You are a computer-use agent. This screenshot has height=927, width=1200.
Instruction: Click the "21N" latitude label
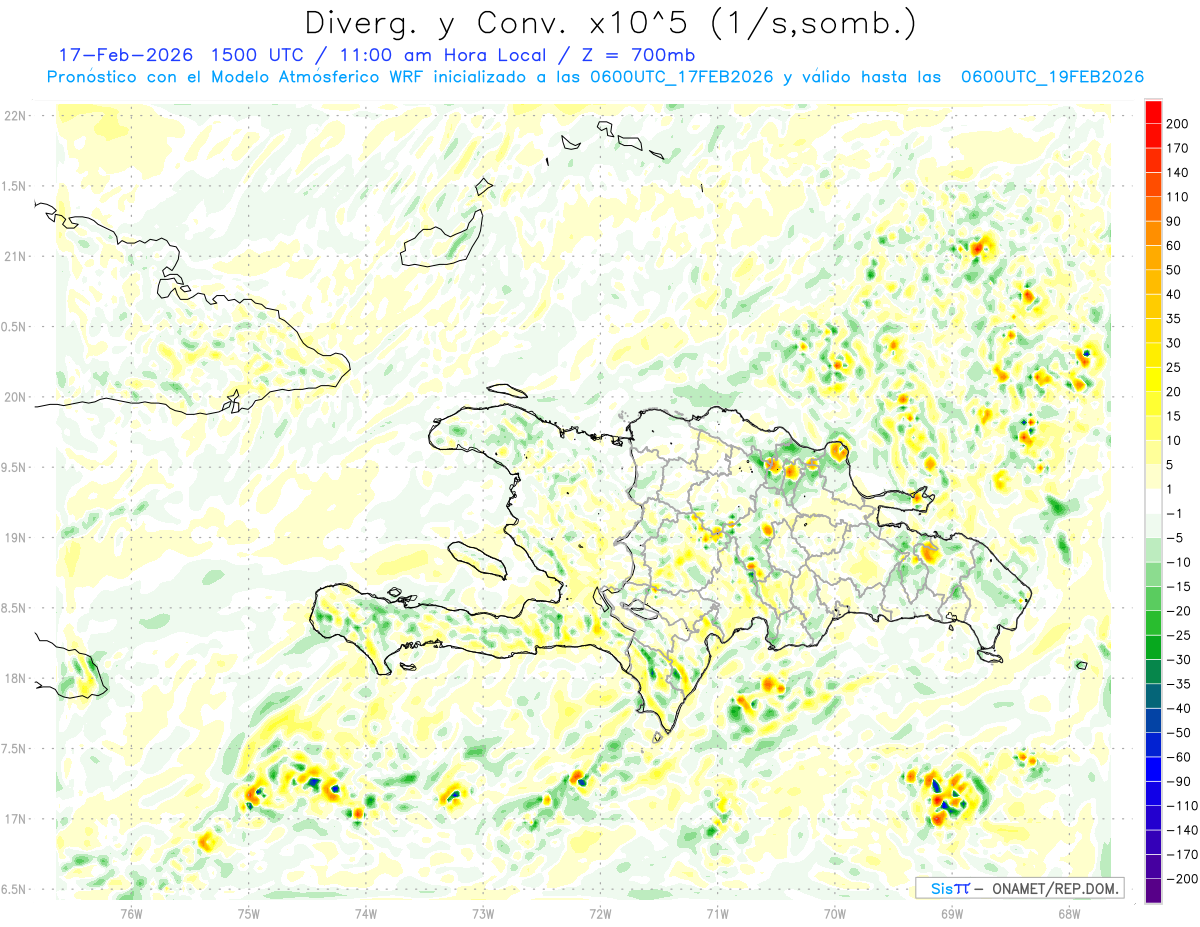point(16,257)
